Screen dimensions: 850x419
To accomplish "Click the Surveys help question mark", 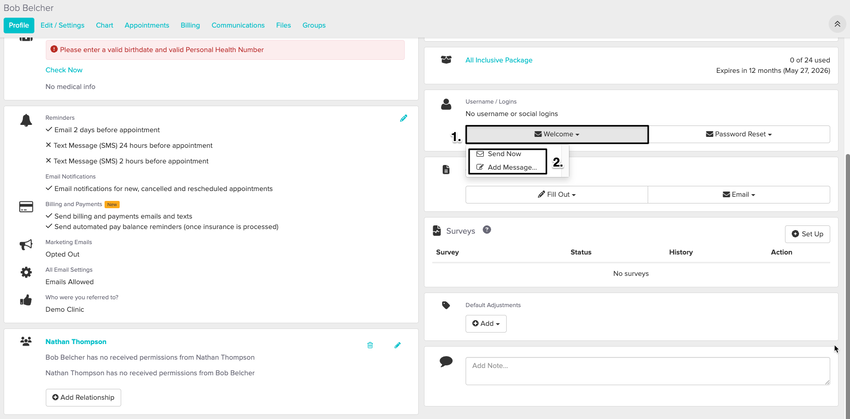I will point(487,230).
